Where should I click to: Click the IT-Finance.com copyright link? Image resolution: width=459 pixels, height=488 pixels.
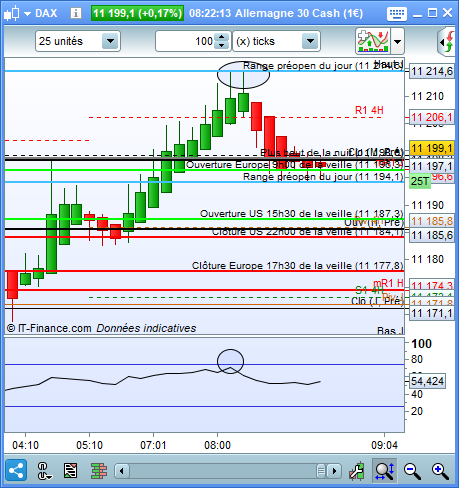pyautogui.click(x=49, y=328)
